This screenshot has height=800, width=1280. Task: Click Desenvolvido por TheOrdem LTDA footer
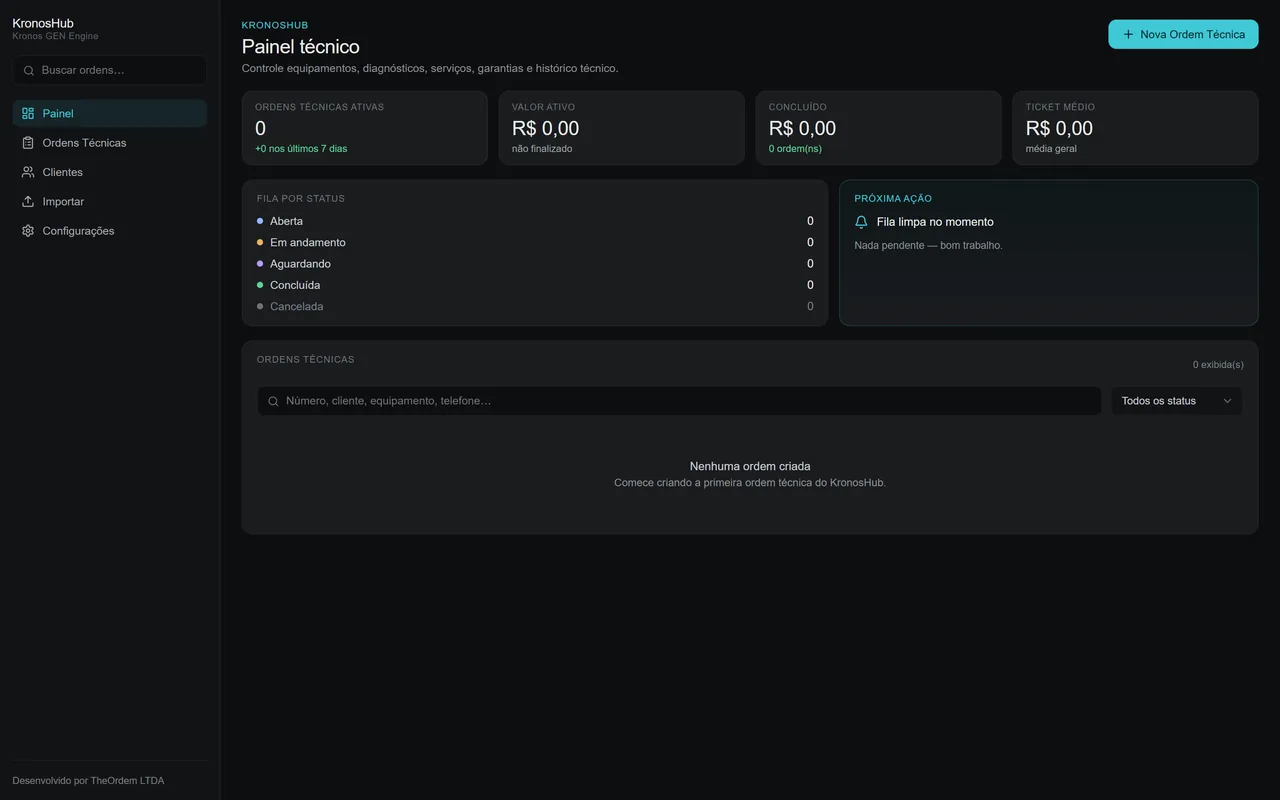pos(88,781)
